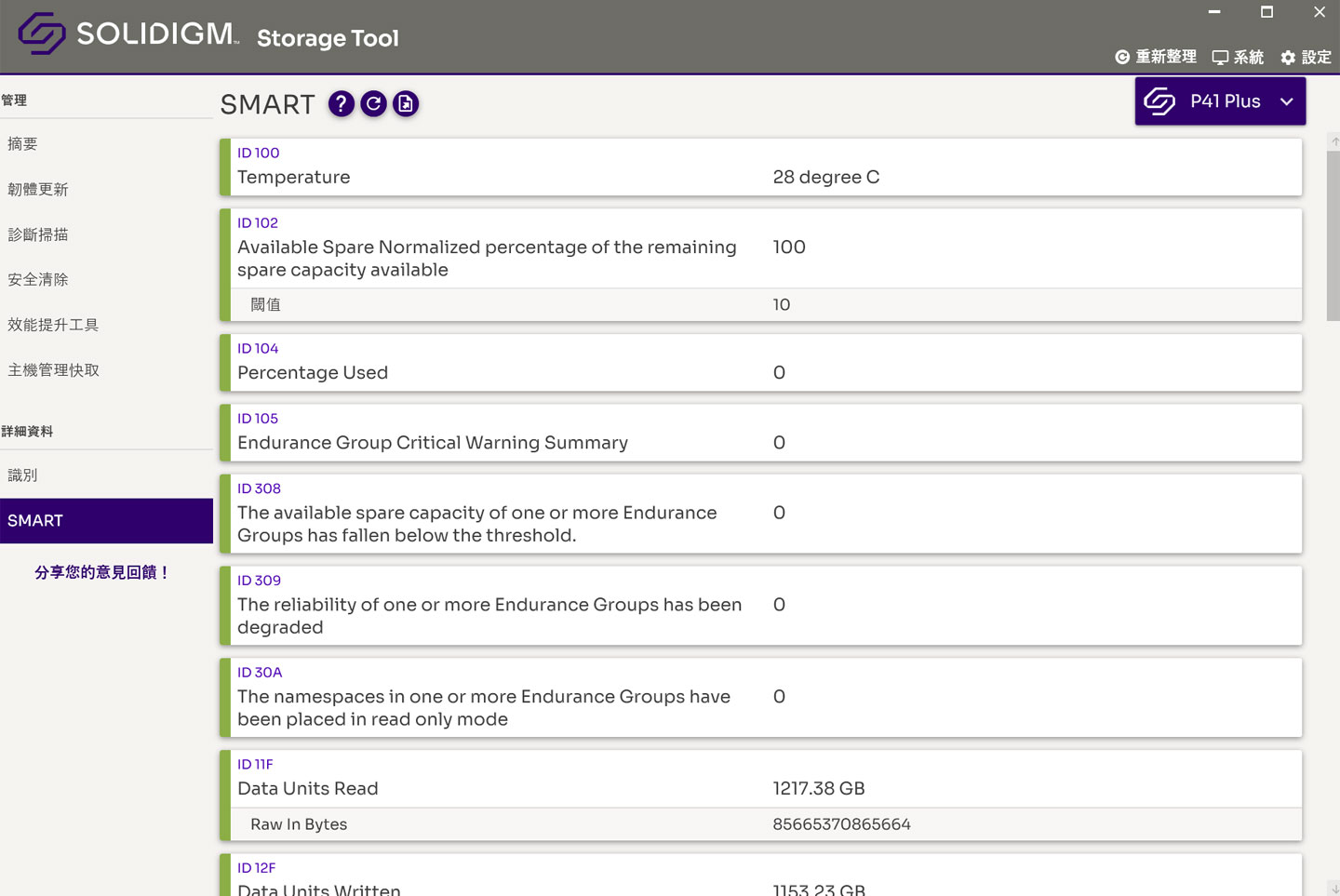Click the 重新整理 refresh icon in header

[x=1122, y=58]
